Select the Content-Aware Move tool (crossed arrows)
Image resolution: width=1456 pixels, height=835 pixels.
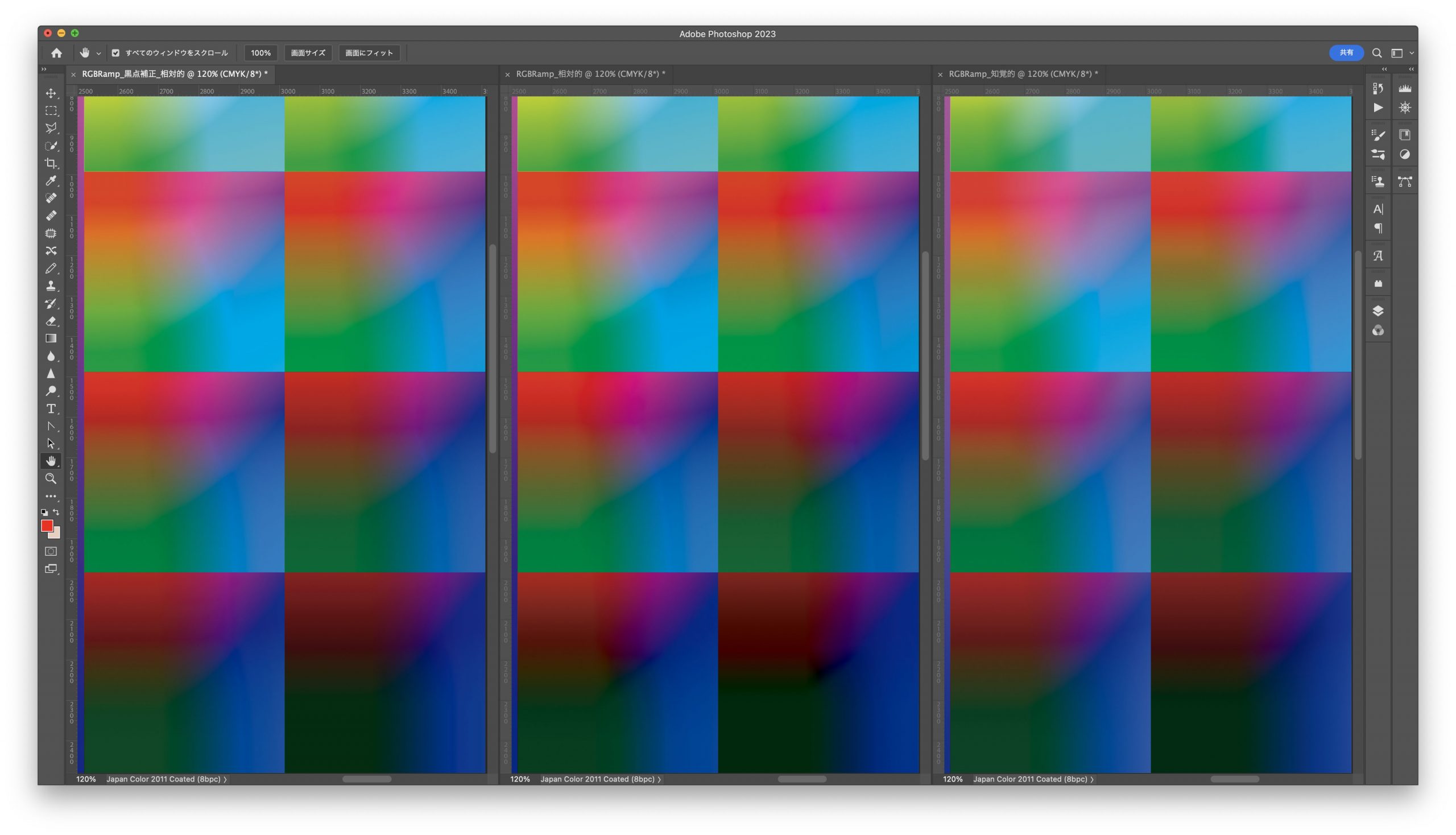[51, 251]
